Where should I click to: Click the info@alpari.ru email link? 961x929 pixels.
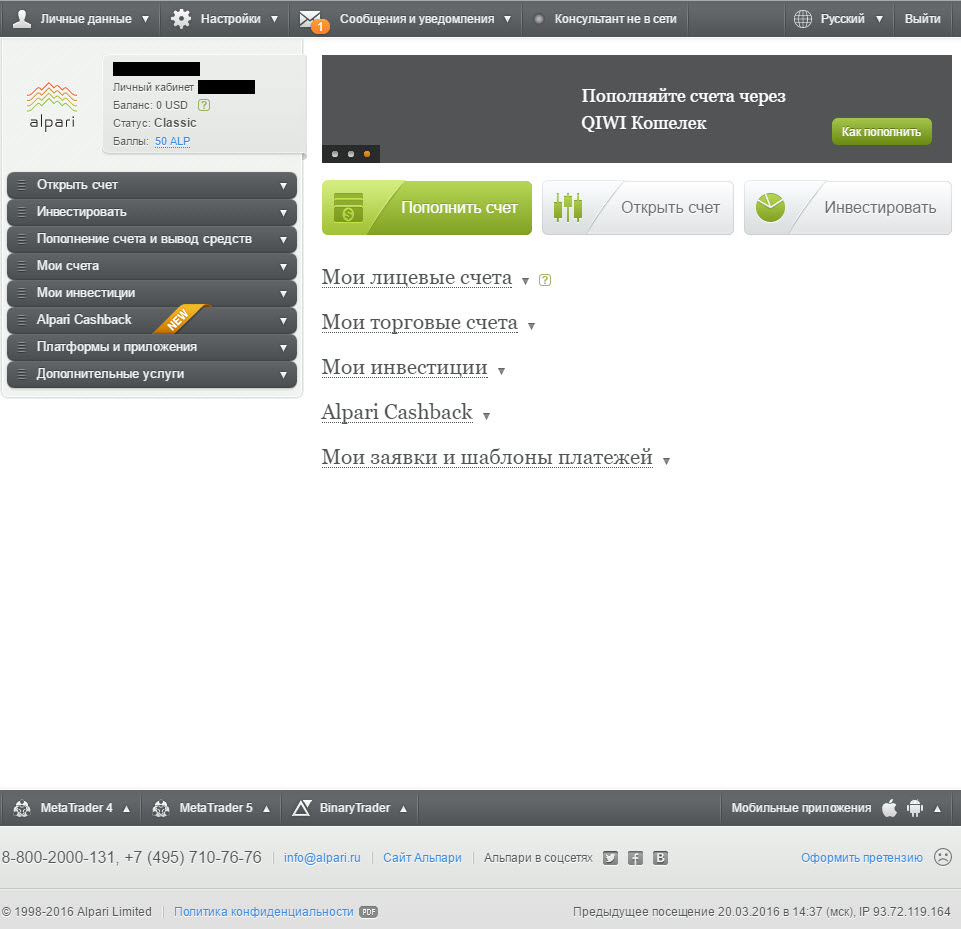click(x=322, y=858)
